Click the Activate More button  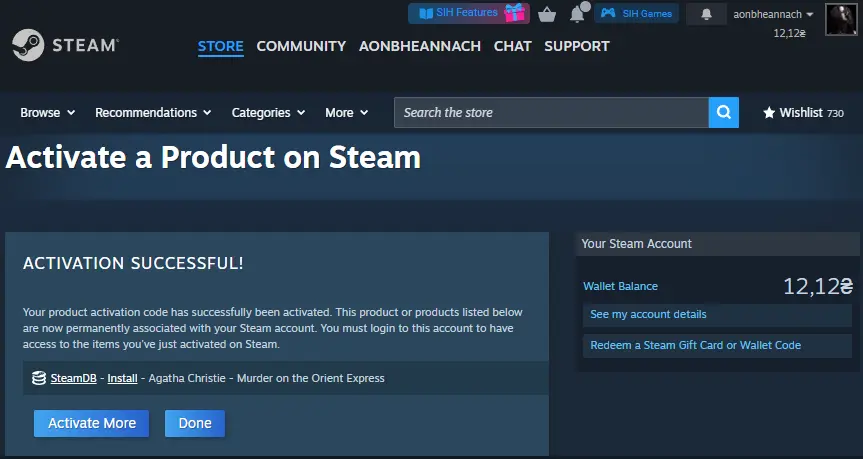click(x=91, y=423)
